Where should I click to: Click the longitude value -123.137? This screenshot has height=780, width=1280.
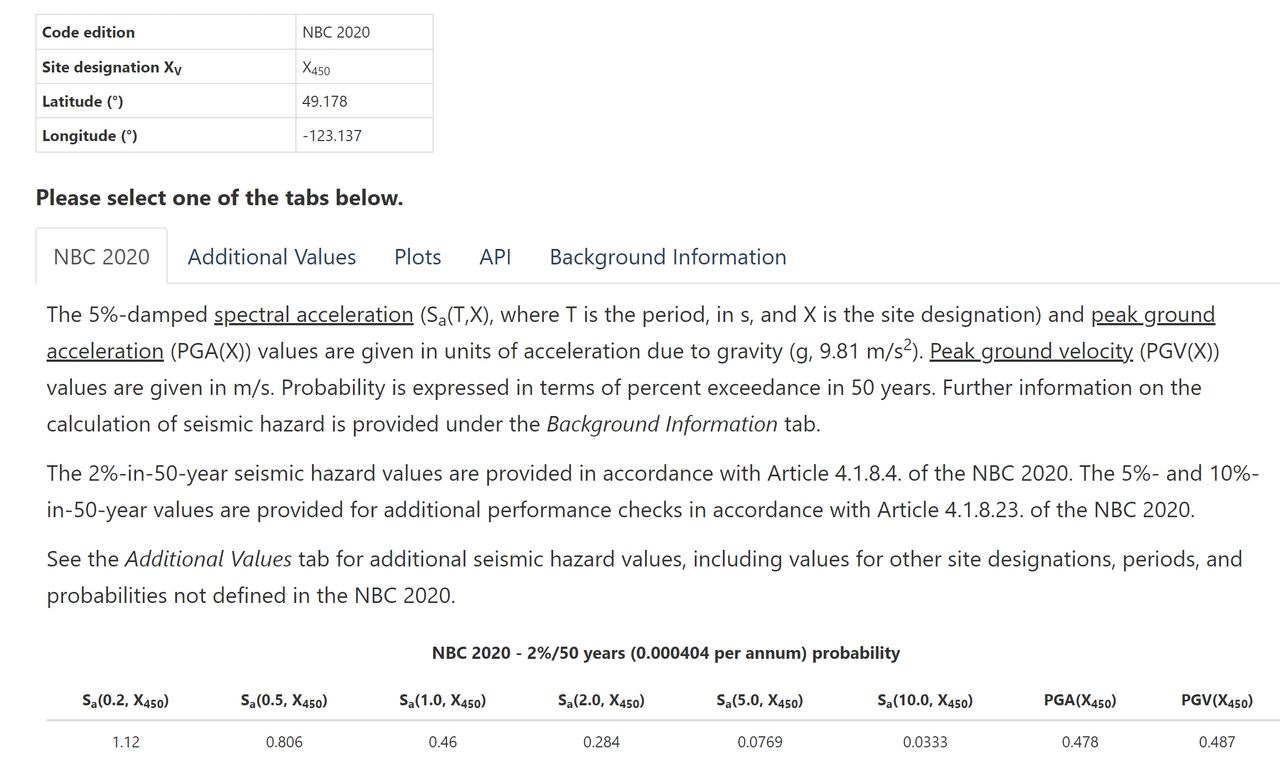pos(331,135)
